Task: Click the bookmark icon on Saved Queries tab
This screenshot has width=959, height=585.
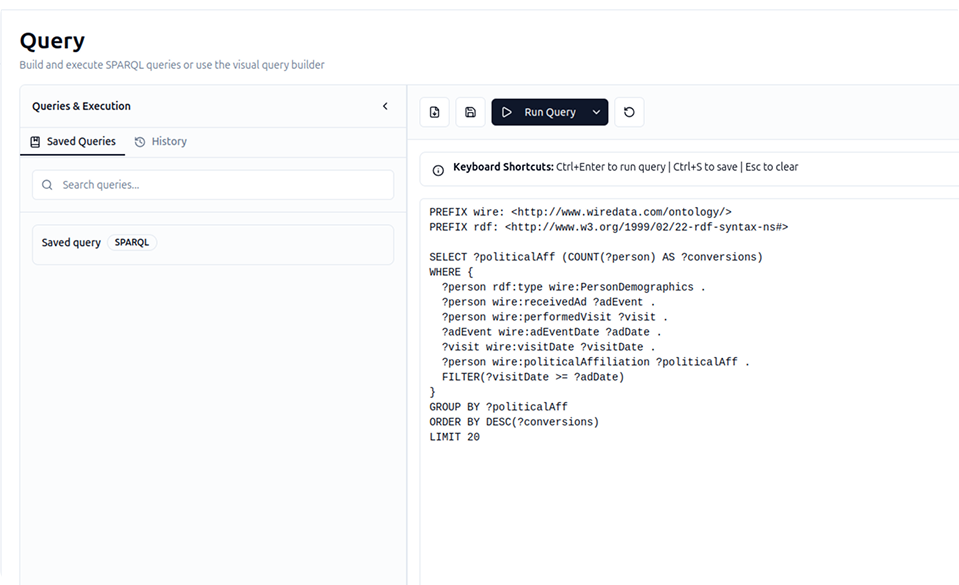Action: pyautogui.click(x=35, y=142)
